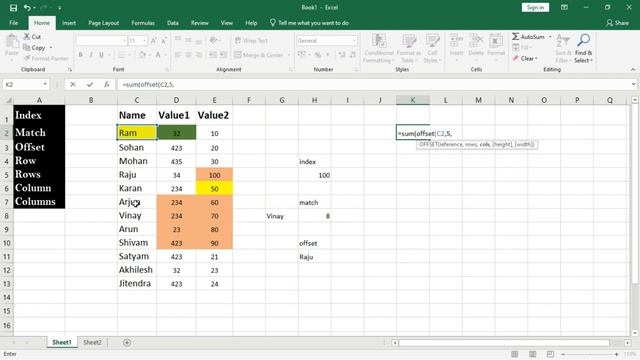The width and height of the screenshot is (640, 360).
Task: Expand the AutoSum dropdown arrow
Action: 550,37
